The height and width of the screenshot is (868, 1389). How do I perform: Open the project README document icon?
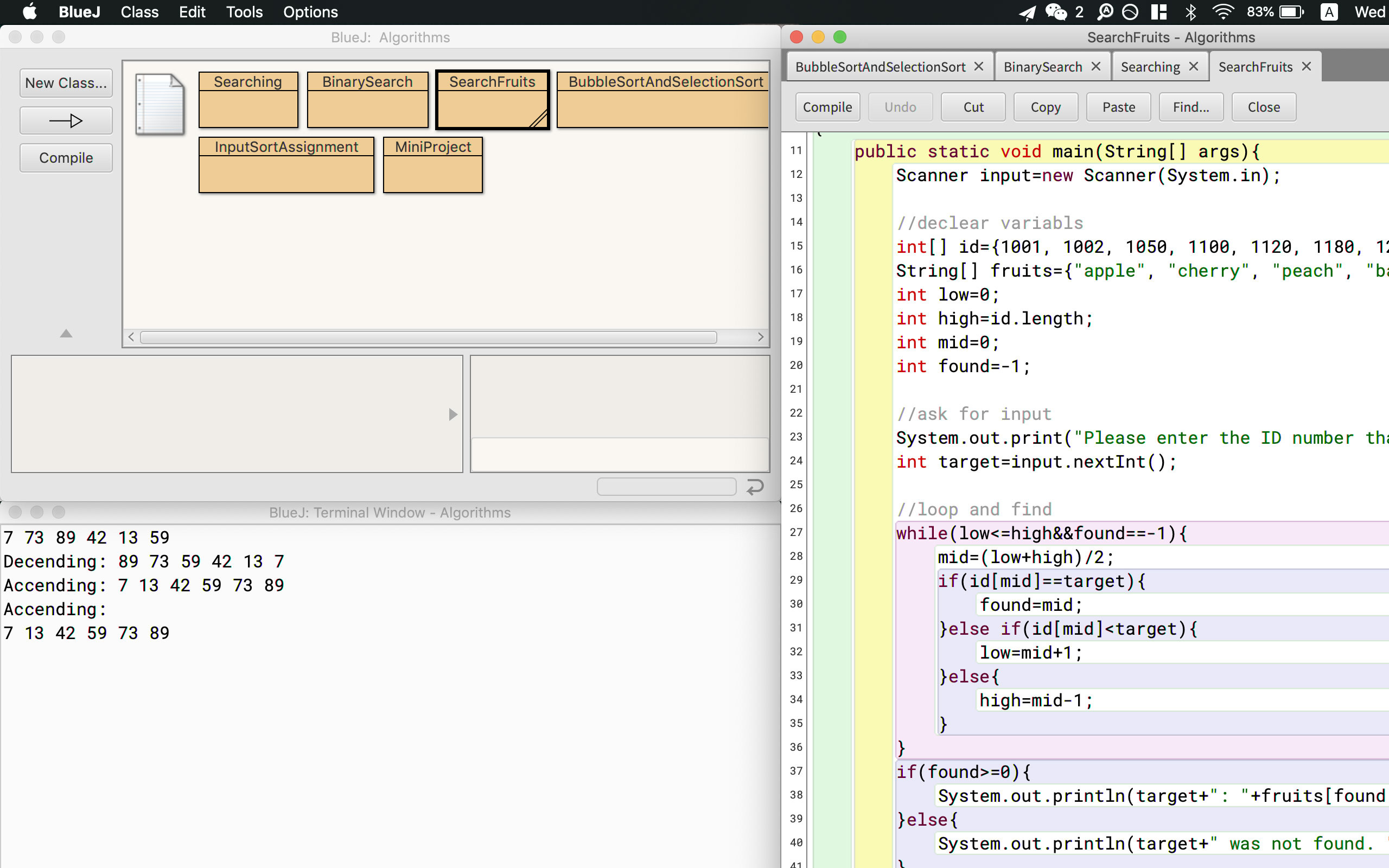pyautogui.click(x=160, y=104)
